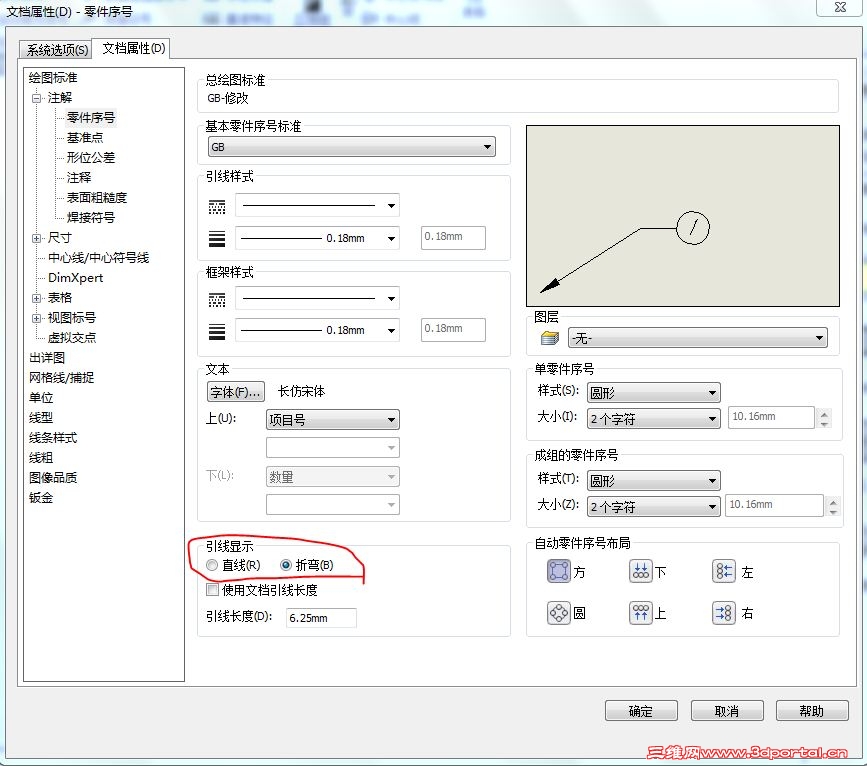Switch to the 系统选项(S) tab
867x766 pixels.
click(56, 50)
